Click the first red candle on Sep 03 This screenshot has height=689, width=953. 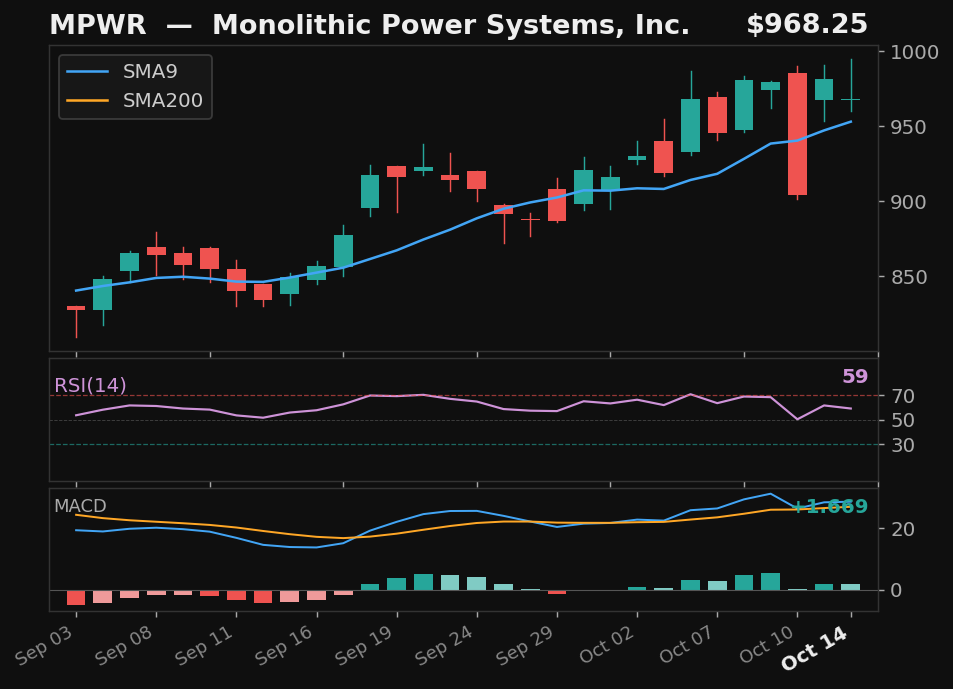coord(76,309)
